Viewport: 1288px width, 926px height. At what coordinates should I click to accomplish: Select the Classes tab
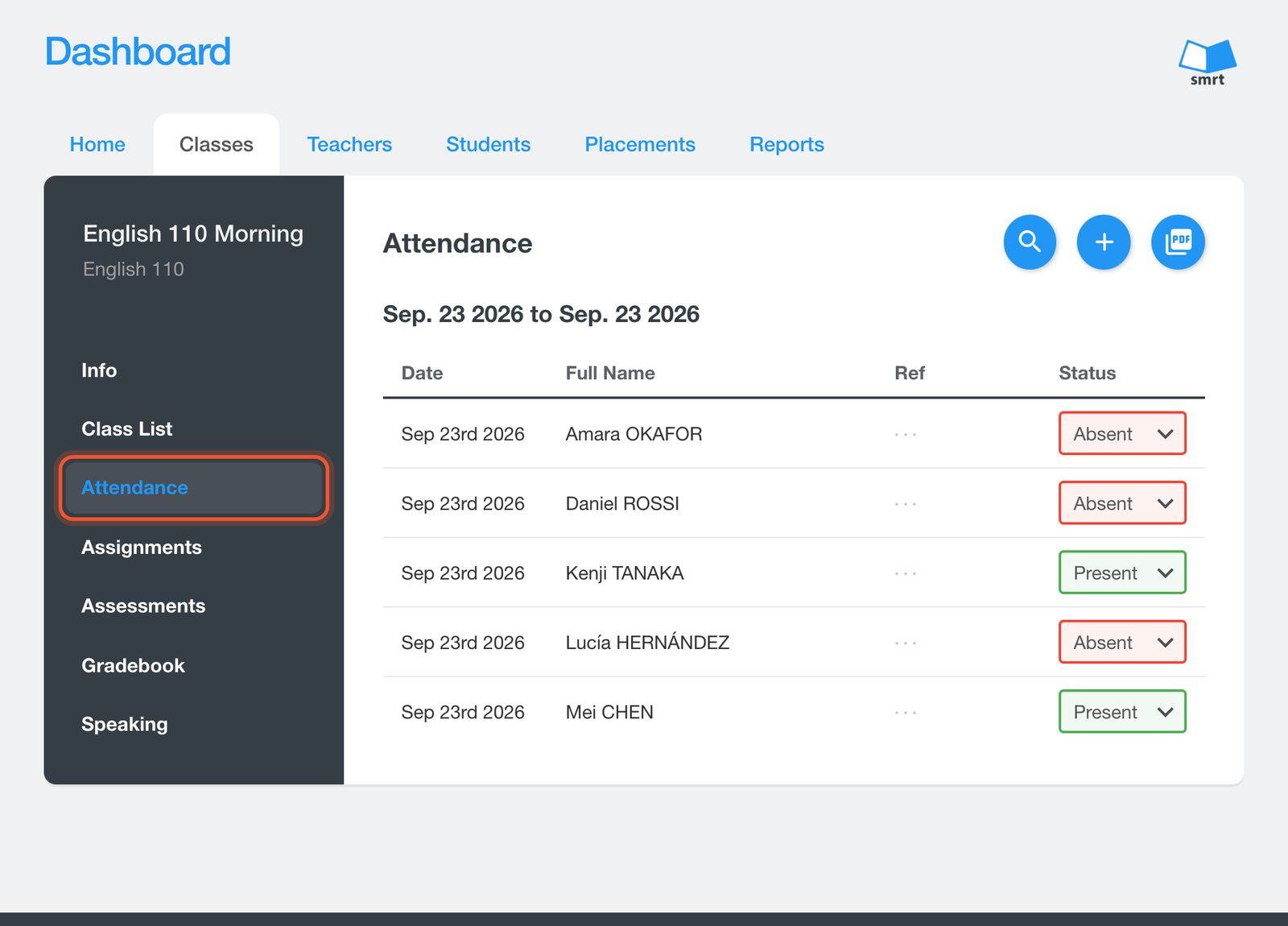217,144
